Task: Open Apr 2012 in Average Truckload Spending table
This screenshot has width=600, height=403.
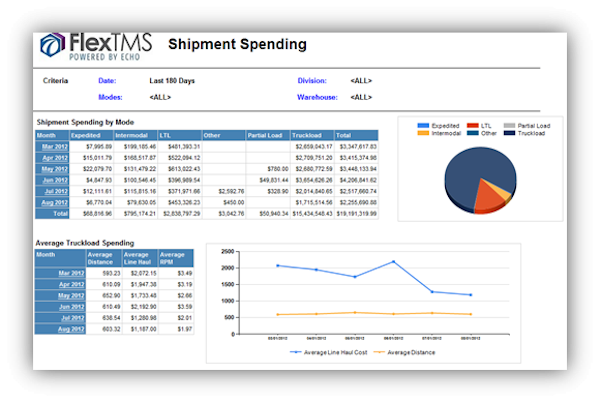Action: pos(70,284)
